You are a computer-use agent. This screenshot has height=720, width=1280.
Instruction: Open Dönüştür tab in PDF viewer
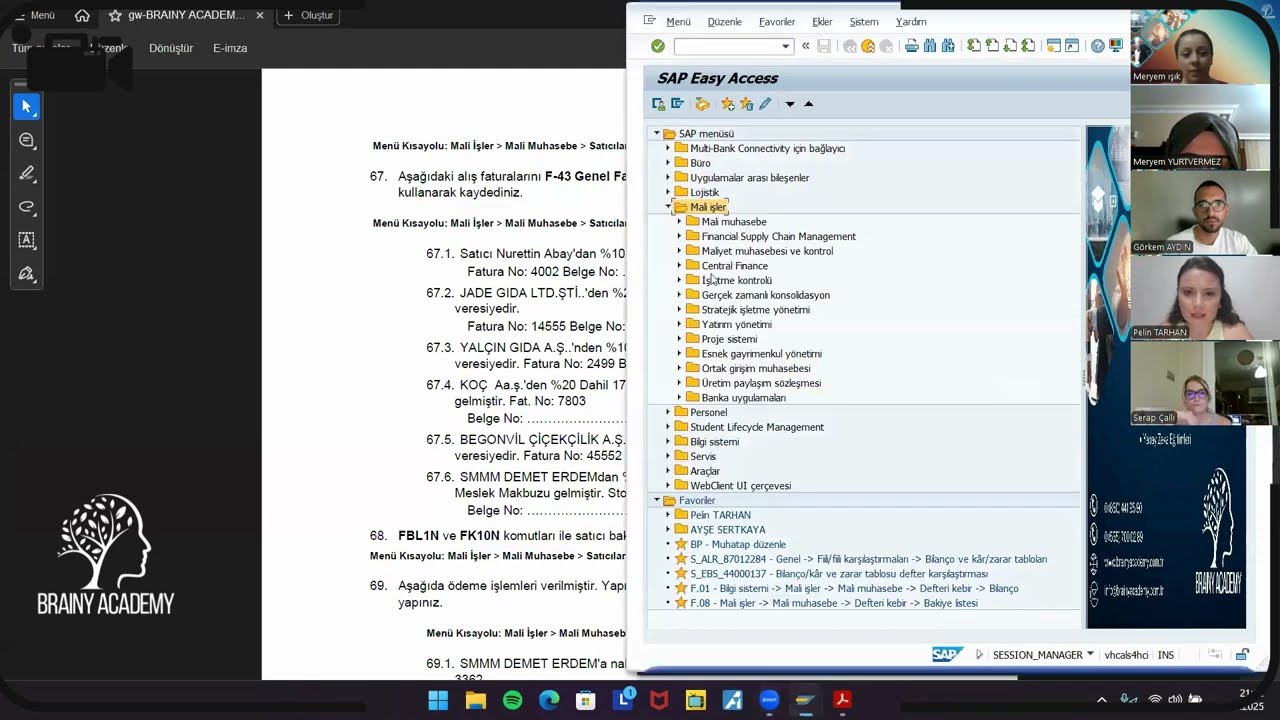coord(171,48)
